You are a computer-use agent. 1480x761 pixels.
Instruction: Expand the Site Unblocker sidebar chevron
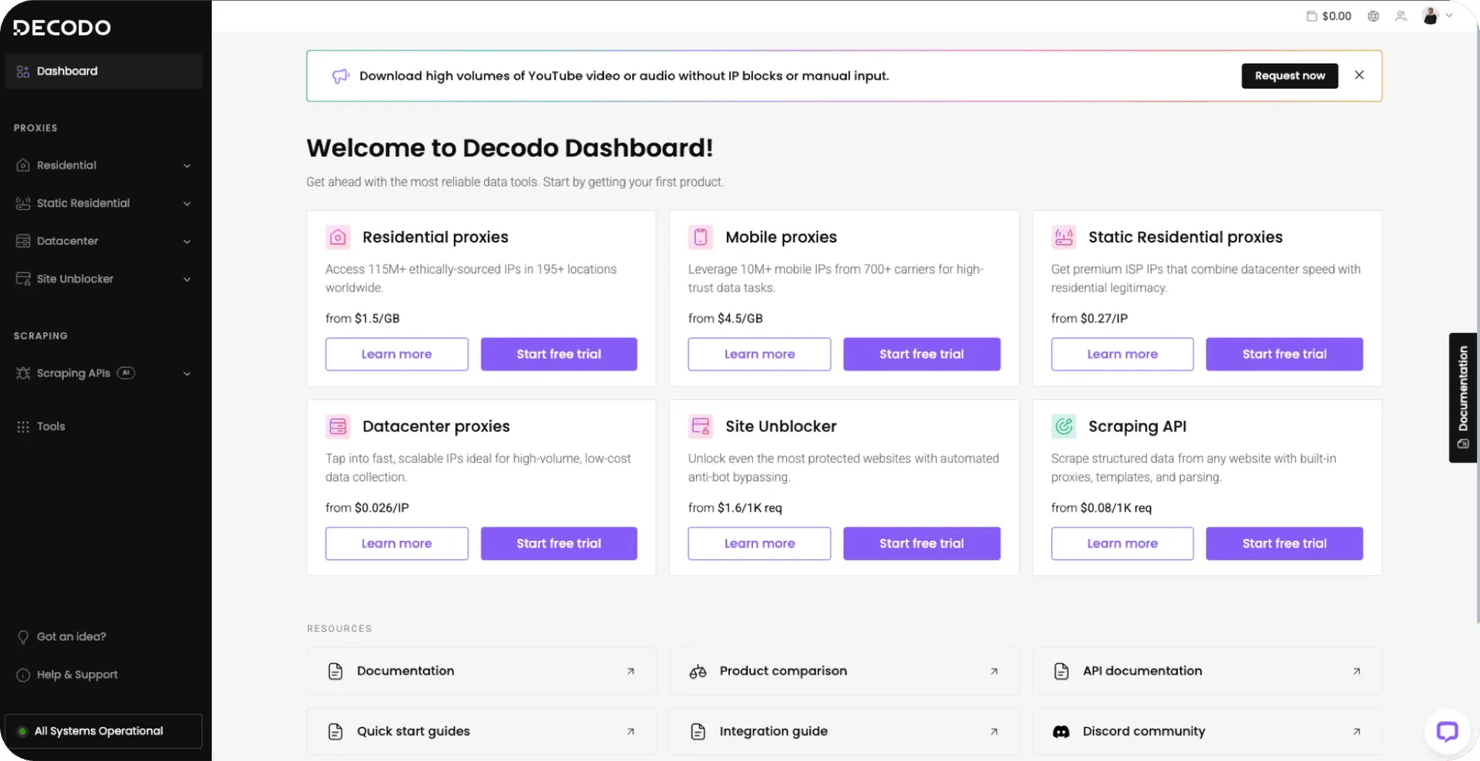tap(187, 280)
